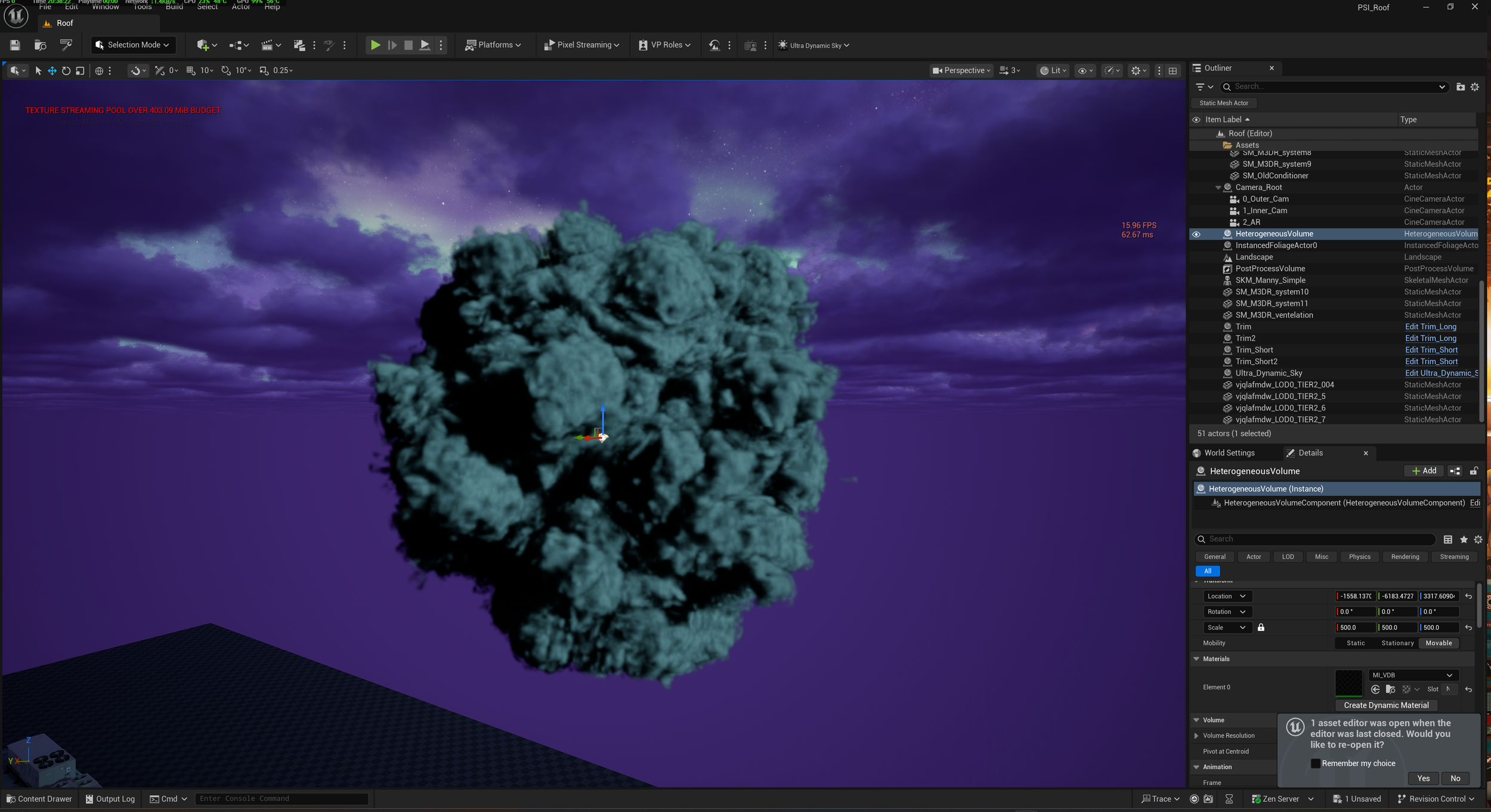The image size is (1491, 812).
Task: Save the current level with disk icon
Action: [x=15, y=45]
